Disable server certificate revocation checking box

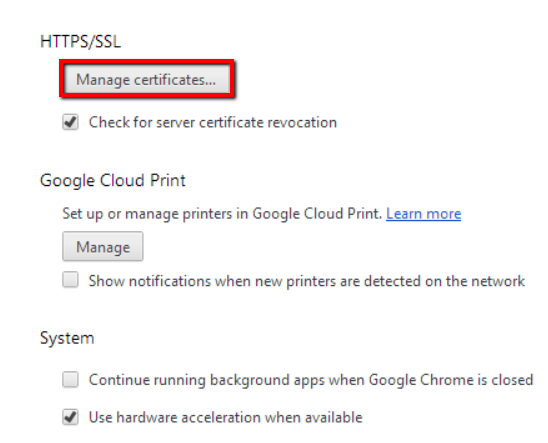(x=71, y=122)
